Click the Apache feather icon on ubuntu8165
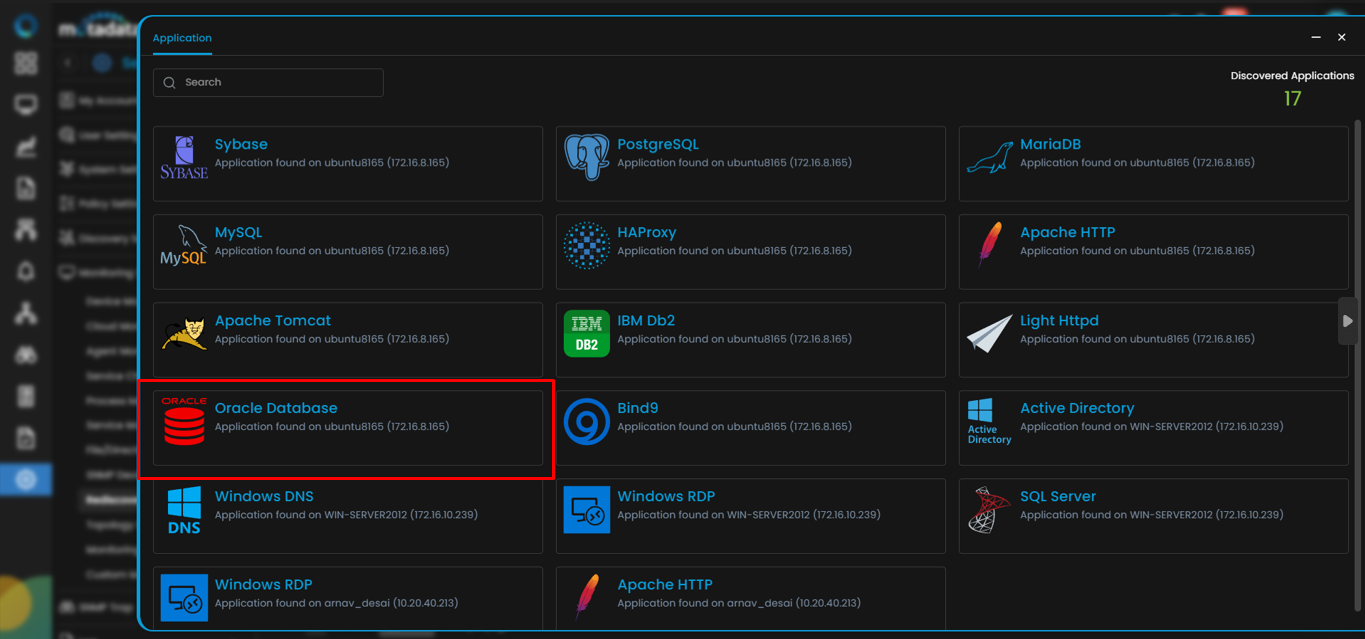The image size is (1365, 639). (990, 245)
